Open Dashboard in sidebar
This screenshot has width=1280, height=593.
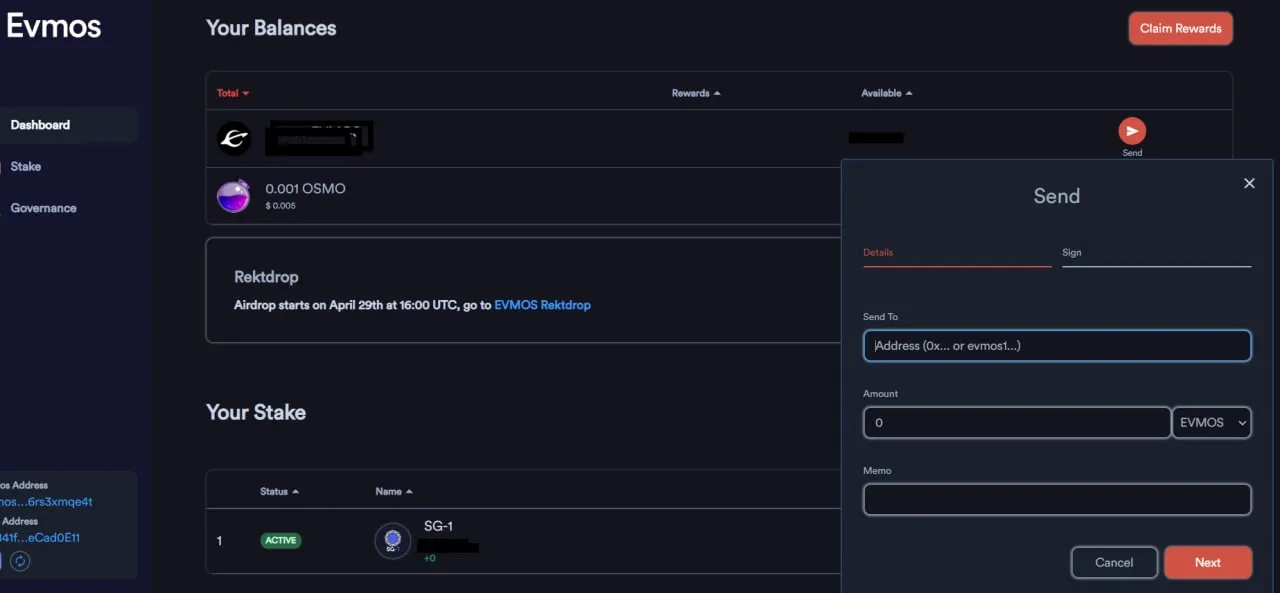tap(69, 125)
